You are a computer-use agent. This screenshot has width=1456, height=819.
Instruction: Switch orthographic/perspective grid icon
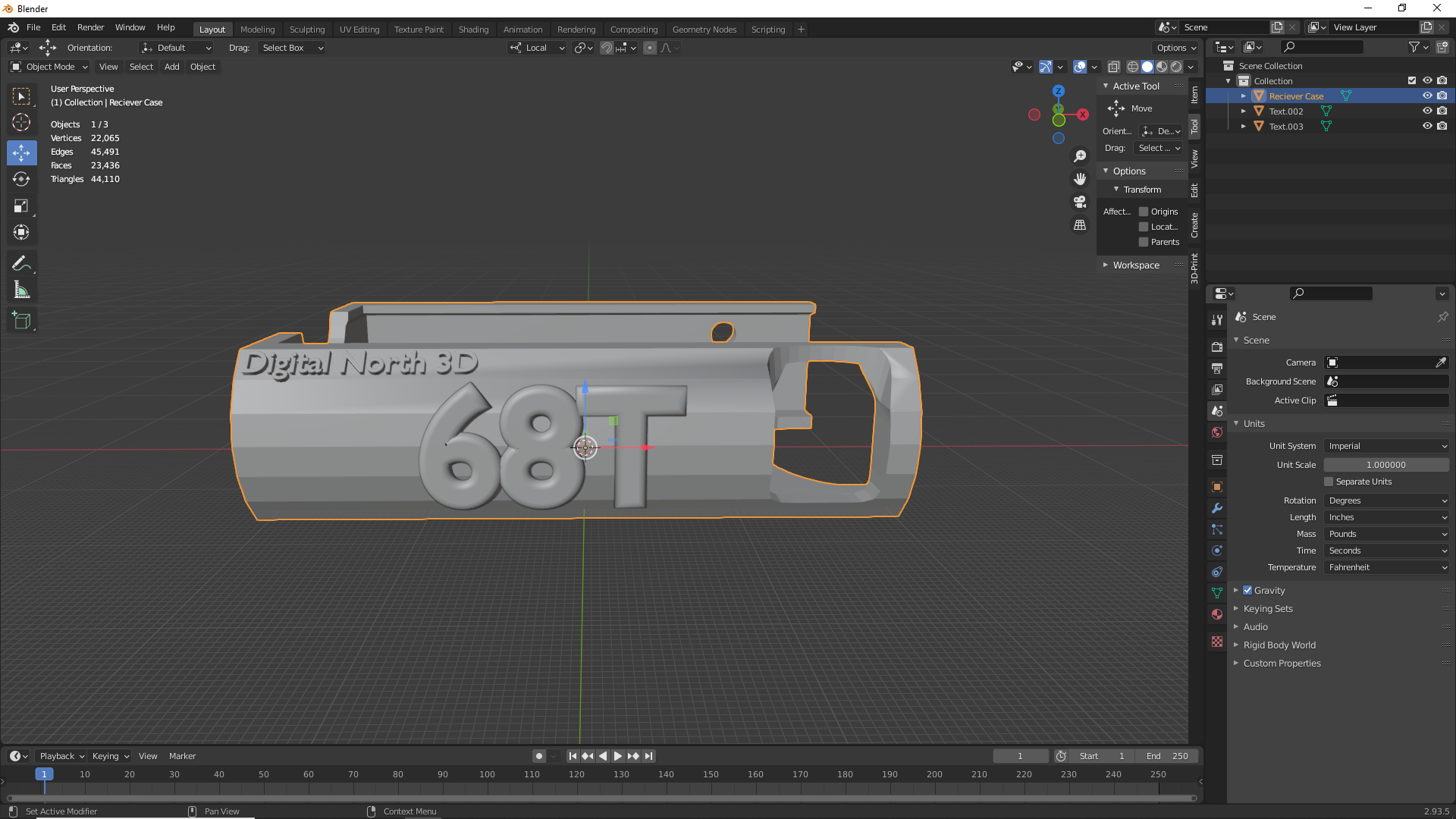click(x=1080, y=225)
